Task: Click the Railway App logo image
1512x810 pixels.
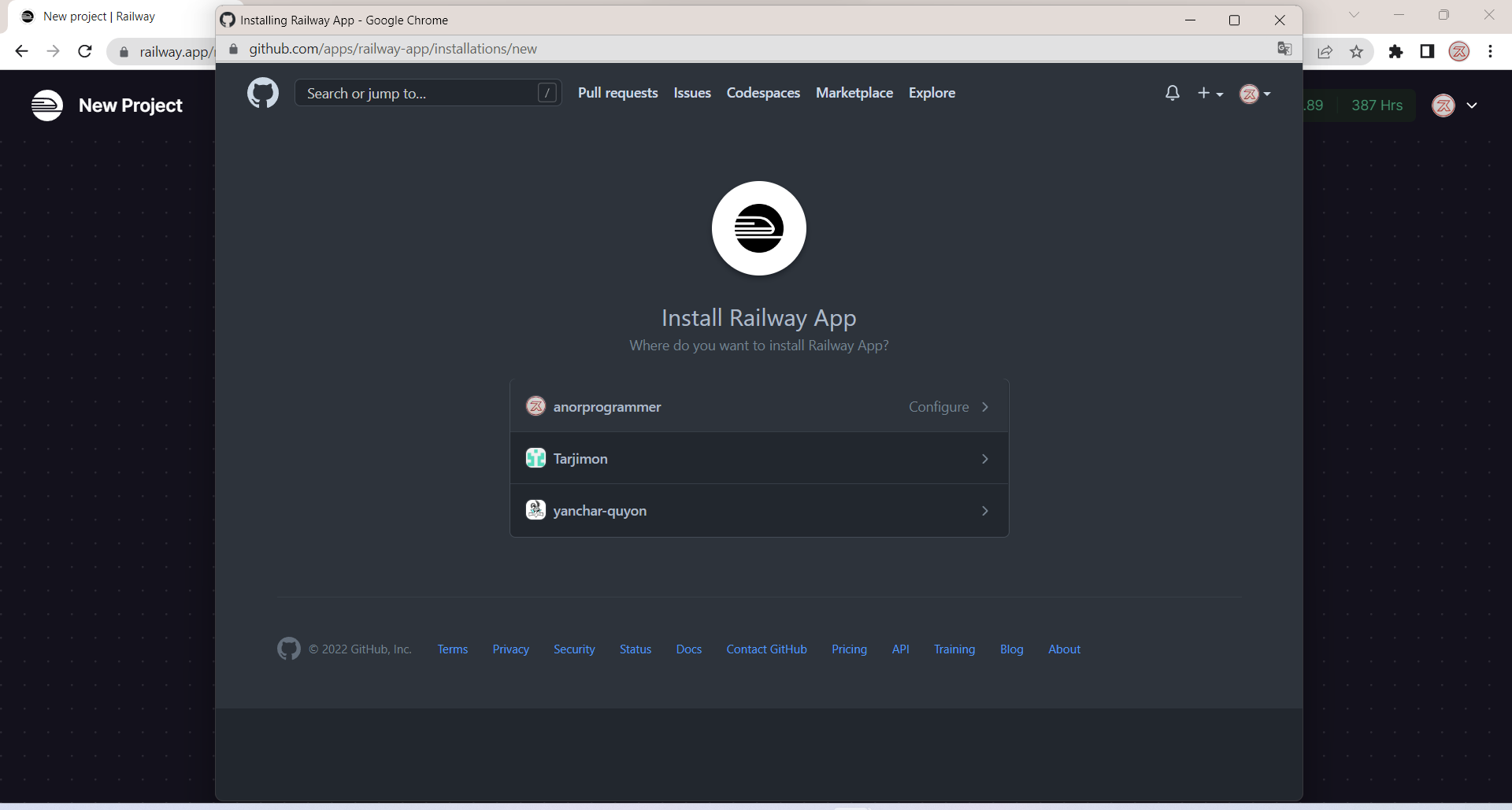Action: [x=759, y=228]
